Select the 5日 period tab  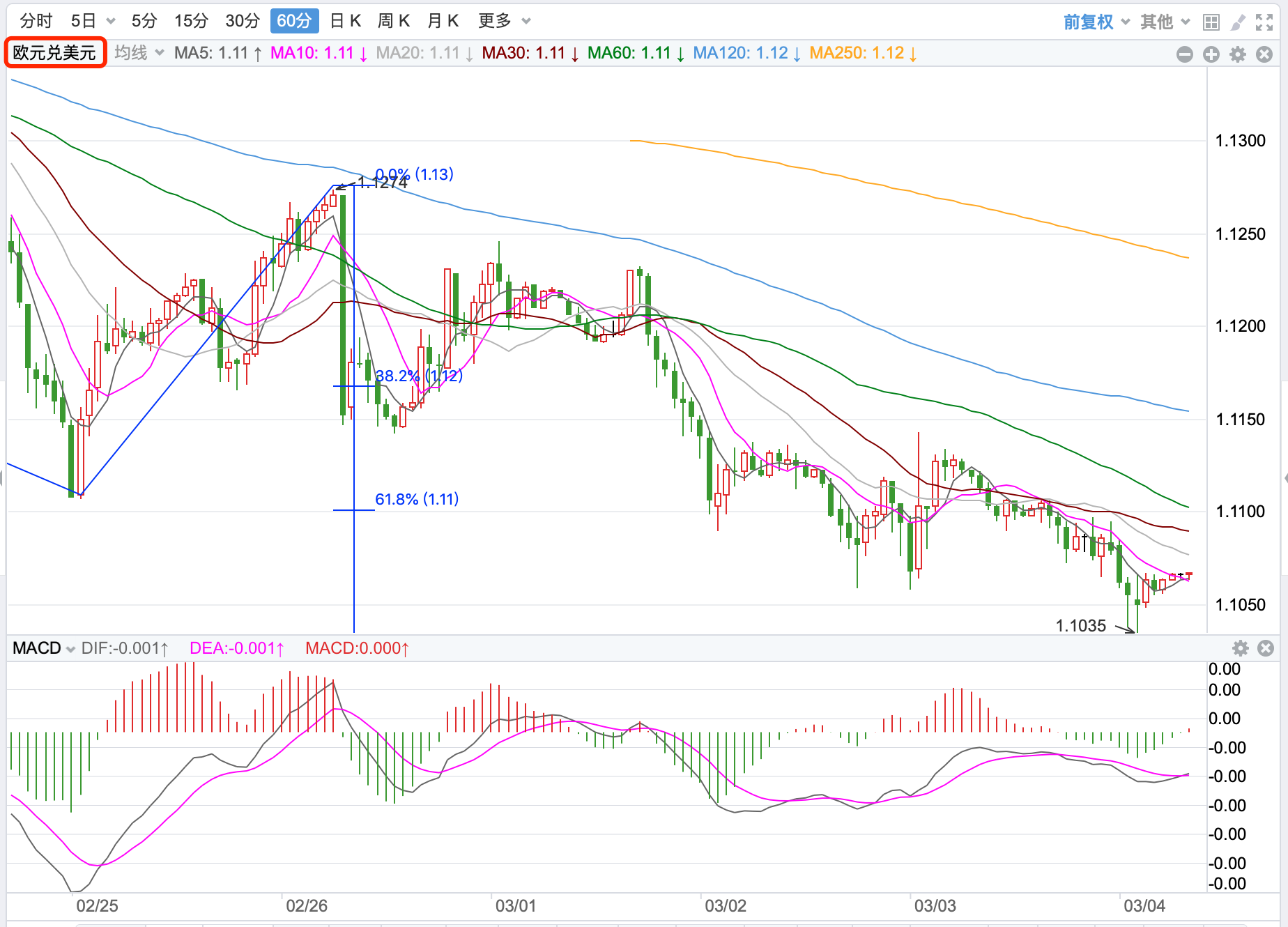click(x=84, y=21)
